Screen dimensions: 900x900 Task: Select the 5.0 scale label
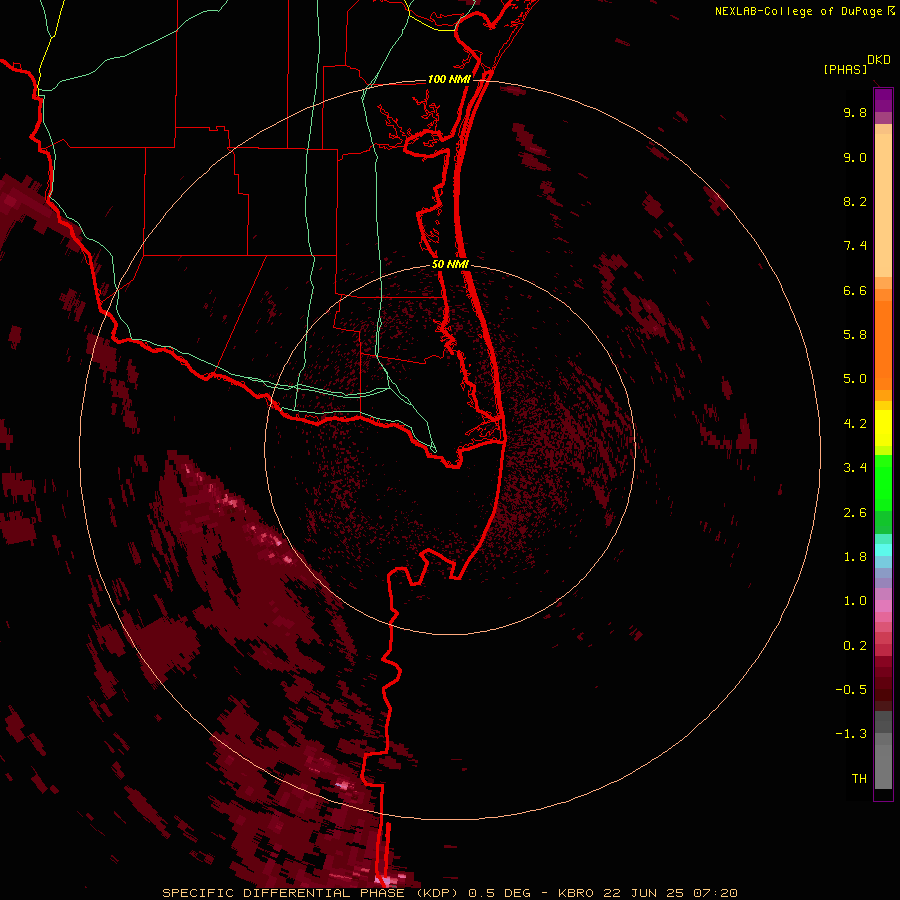point(855,379)
